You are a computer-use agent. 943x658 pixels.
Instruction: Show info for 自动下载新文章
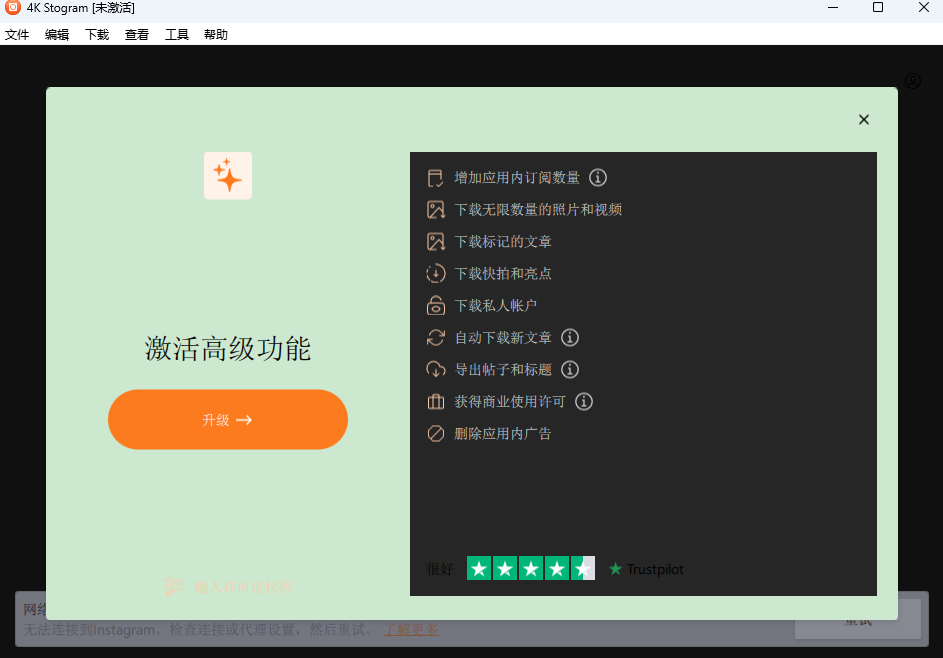[570, 337]
